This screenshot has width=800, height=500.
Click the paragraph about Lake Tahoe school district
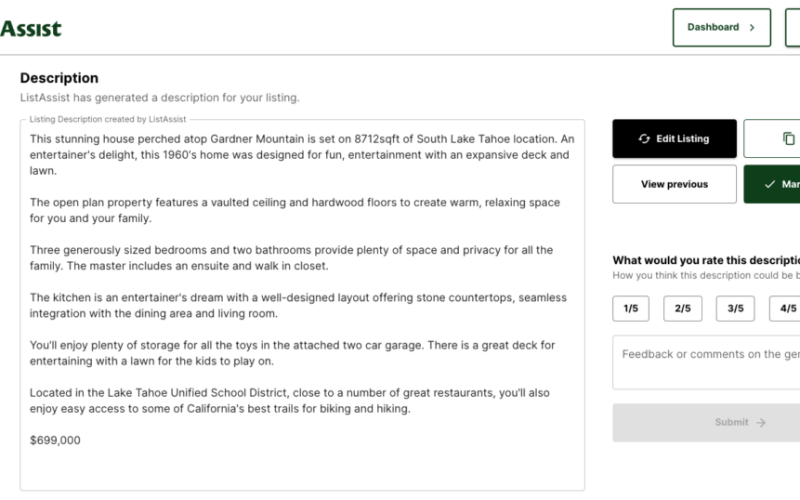click(x=290, y=401)
